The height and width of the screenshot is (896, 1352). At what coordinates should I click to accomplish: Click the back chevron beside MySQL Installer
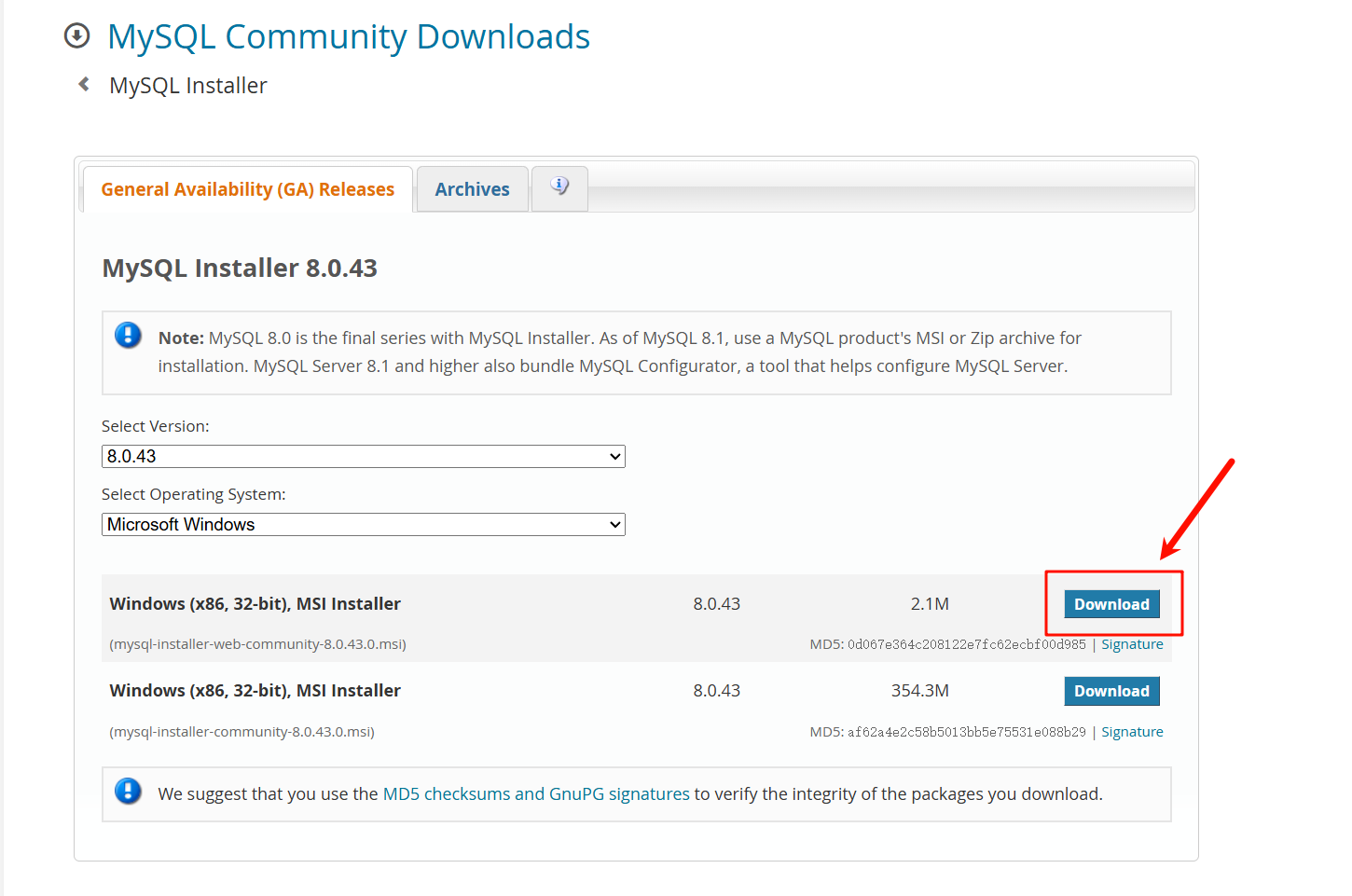(x=84, y=85)
